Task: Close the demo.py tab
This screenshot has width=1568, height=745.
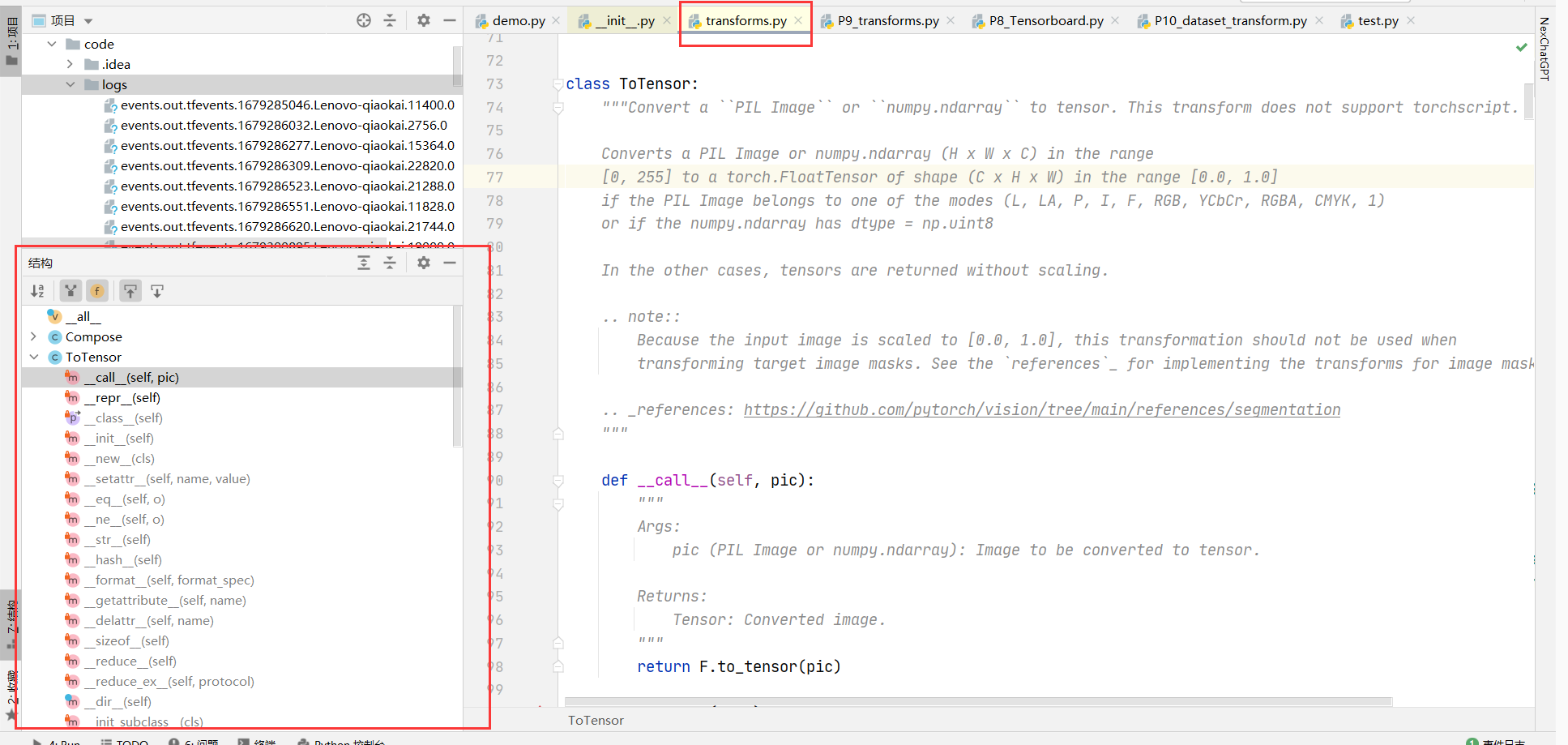Action: pyautogui.click(x=556, y=21)
